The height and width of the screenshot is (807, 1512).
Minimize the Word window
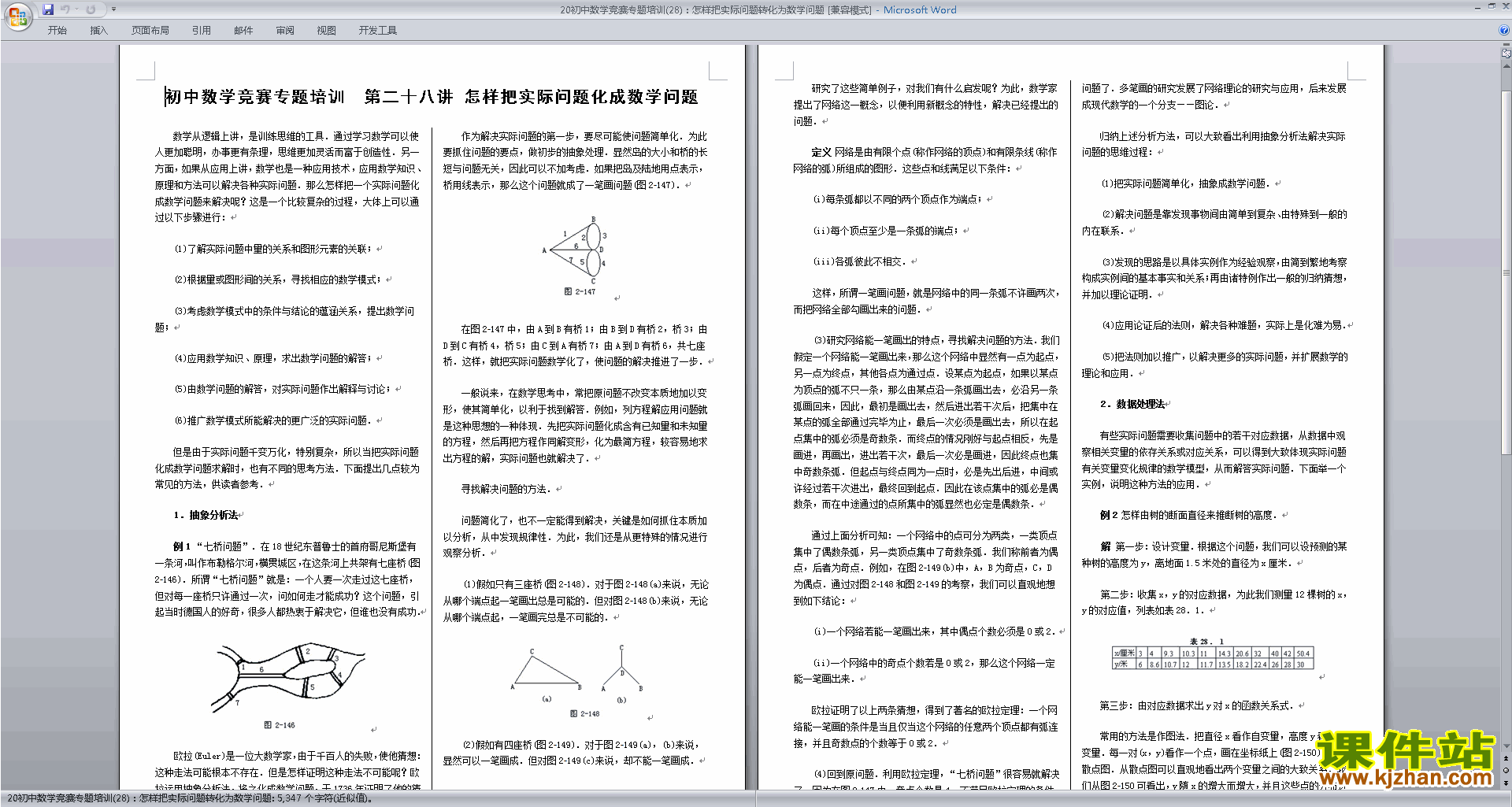pyautogui.click(x=1477, y=7)
